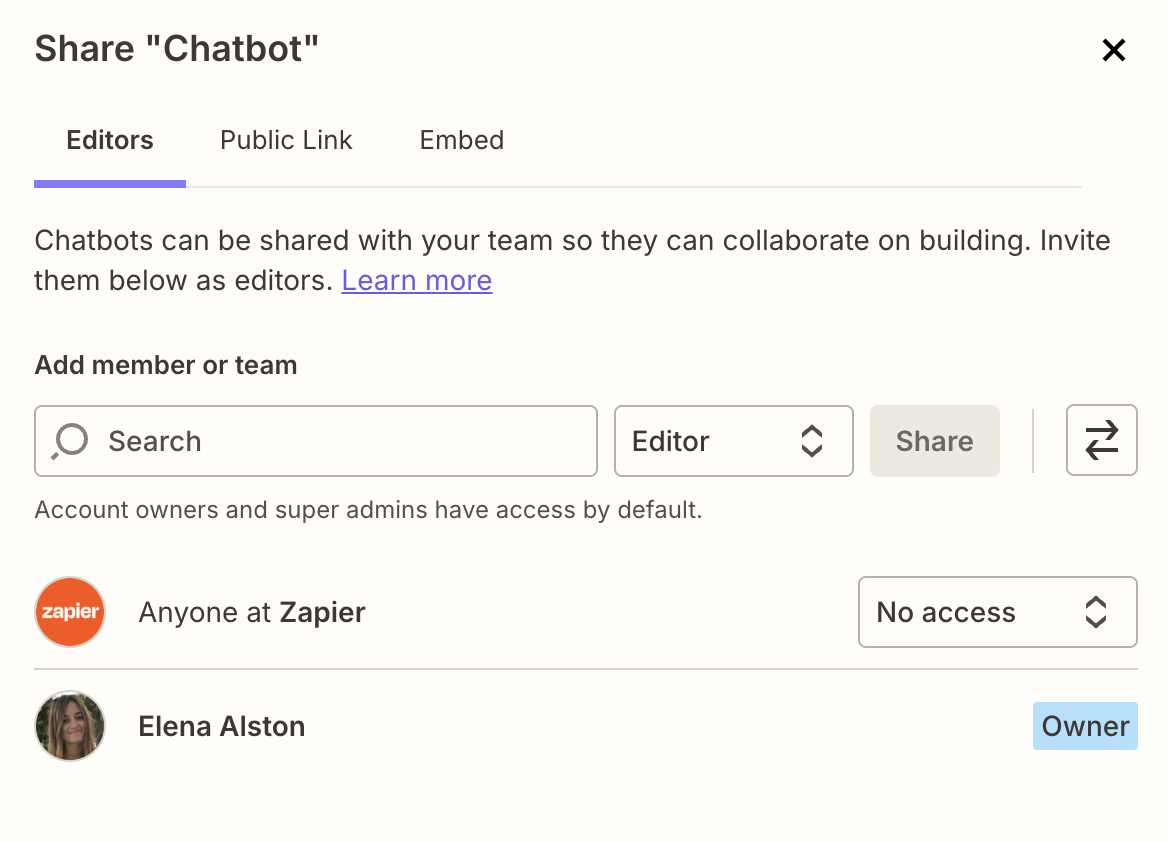This screenshot has height=842, width=1168.
Task: Click the Owner badge next to Elena Alston
Action: (1085, 726)
